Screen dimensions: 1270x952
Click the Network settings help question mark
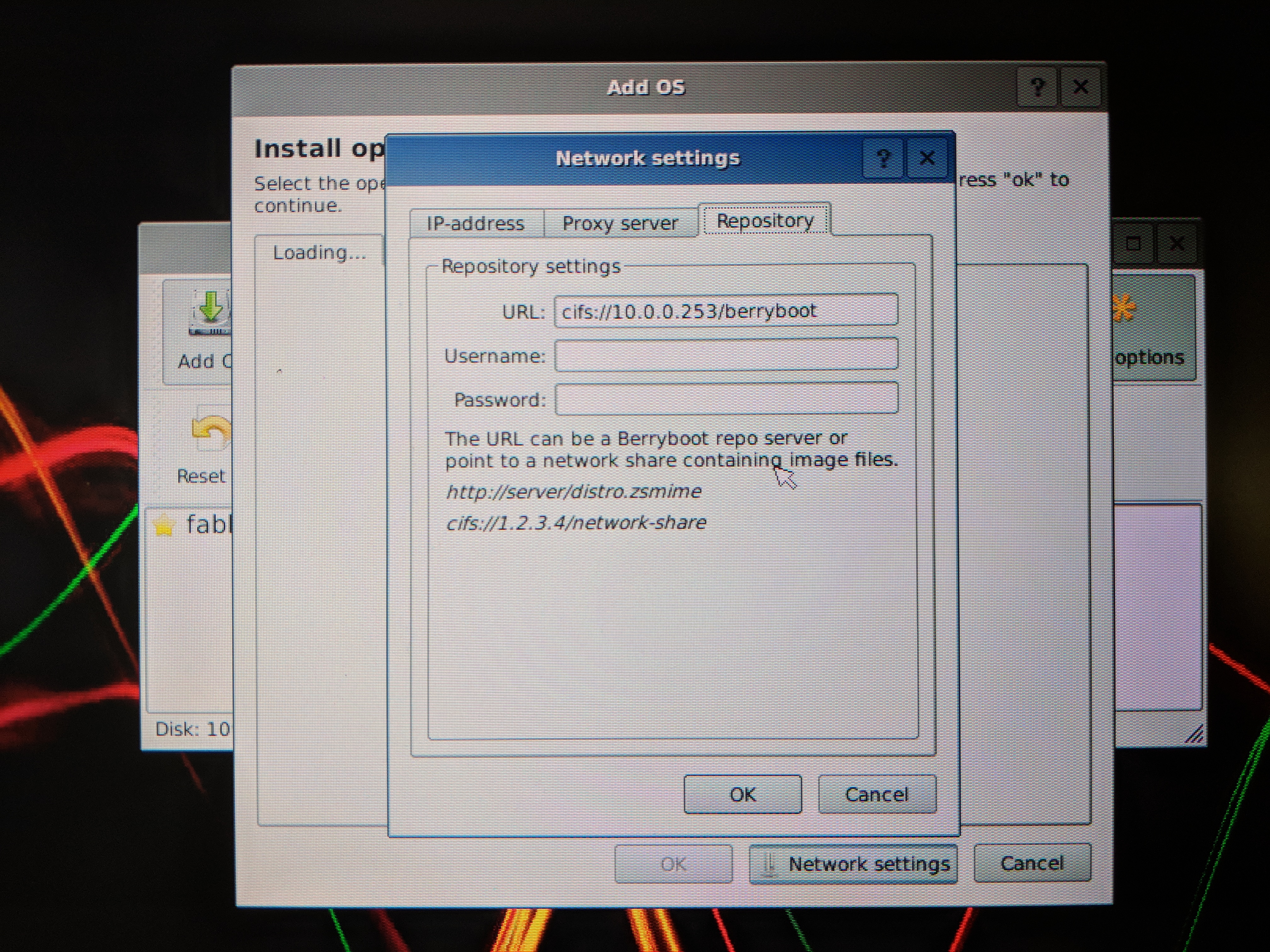point(883,158)
